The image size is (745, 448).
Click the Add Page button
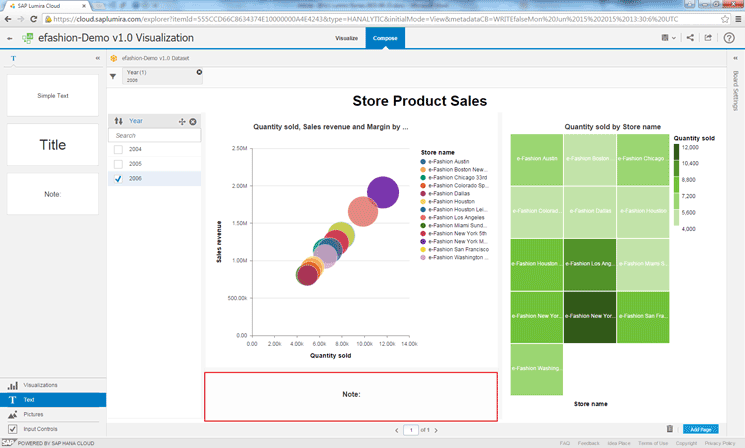click(x=700, y=429)
